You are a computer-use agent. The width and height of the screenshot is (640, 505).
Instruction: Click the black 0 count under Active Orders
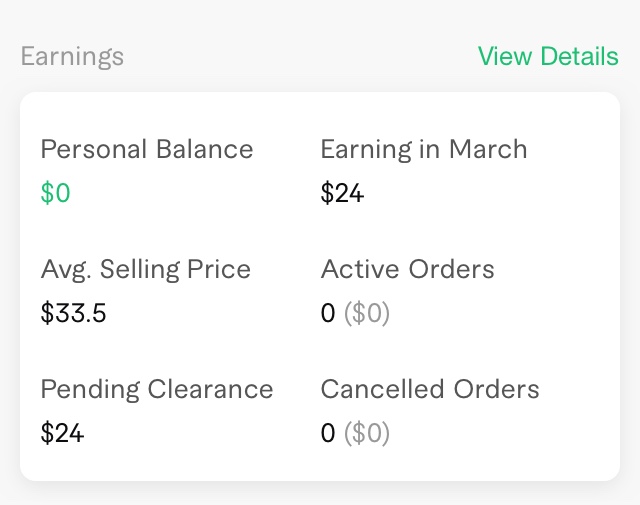pyautogui.click(x=328, y=314)
